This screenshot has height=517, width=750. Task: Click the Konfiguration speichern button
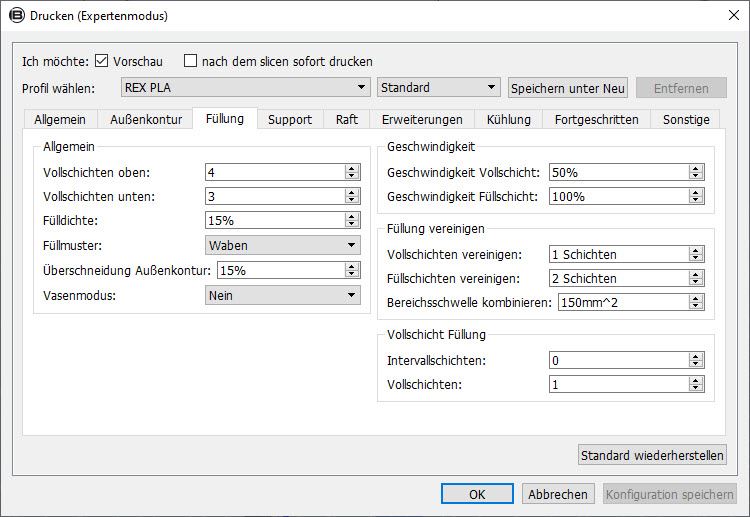[x=670, y=494]
